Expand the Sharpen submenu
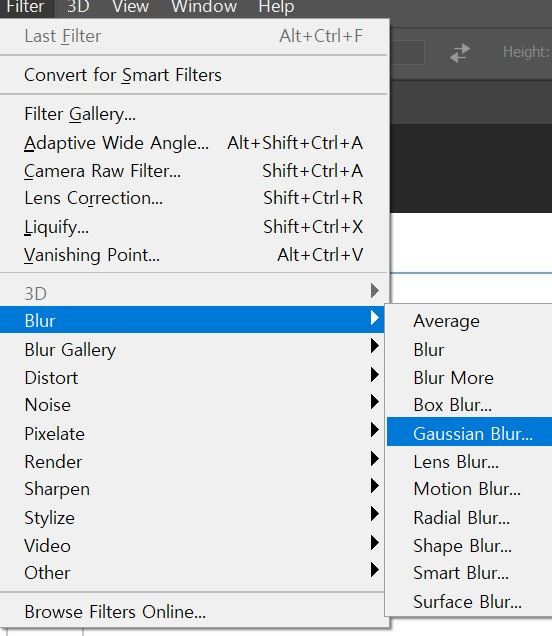Viewport: 552px width, 636px height. [192, 489]
